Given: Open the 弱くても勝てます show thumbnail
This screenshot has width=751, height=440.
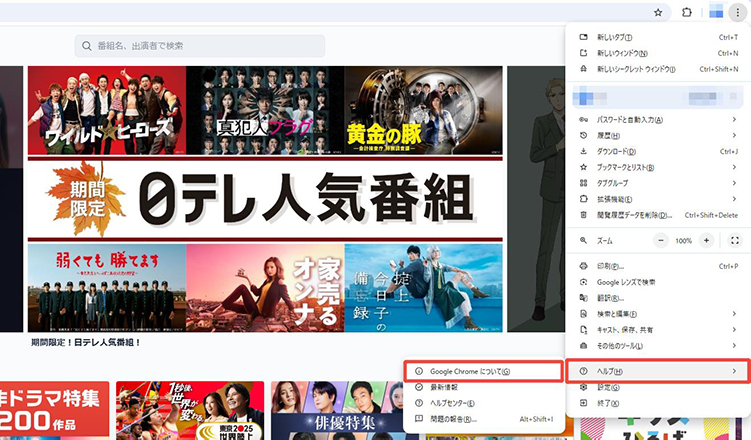Looking at the screenshot, I should tap(107, 288).
